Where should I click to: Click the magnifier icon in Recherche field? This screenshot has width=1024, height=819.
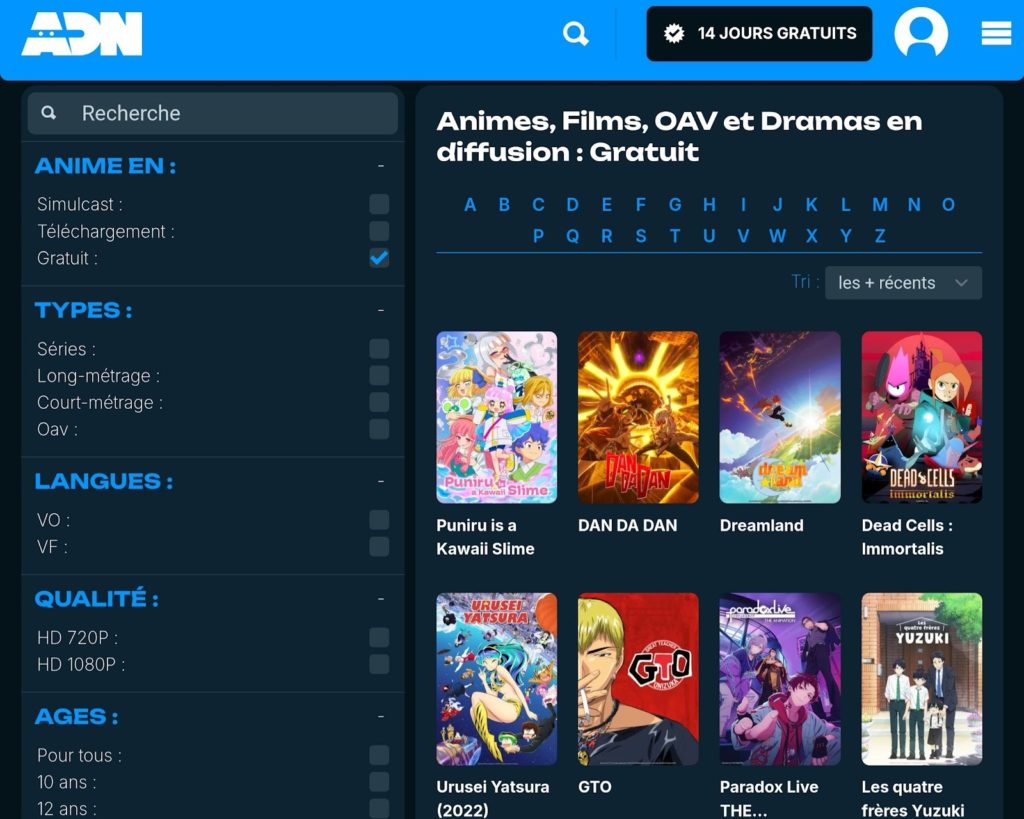(49, 113)
